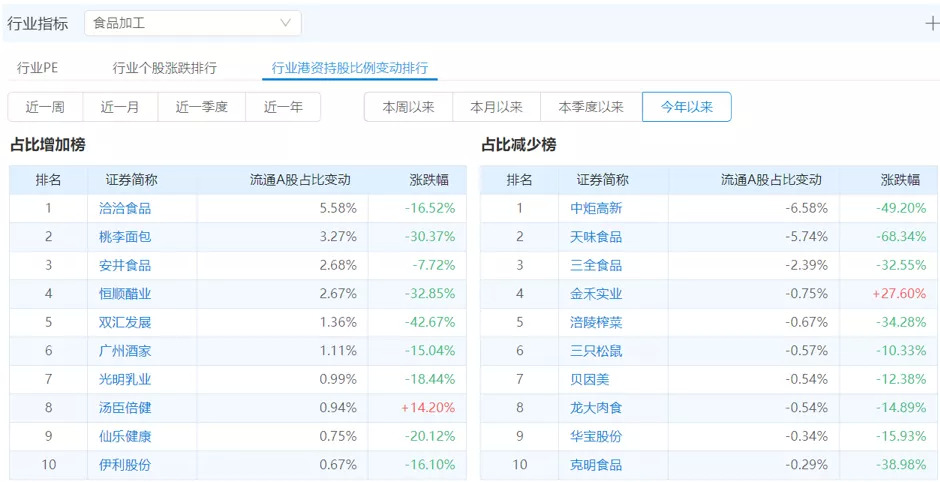Open the 三全食品 stock link
Viewport: 940px width, 482px height.
(596, 266)
